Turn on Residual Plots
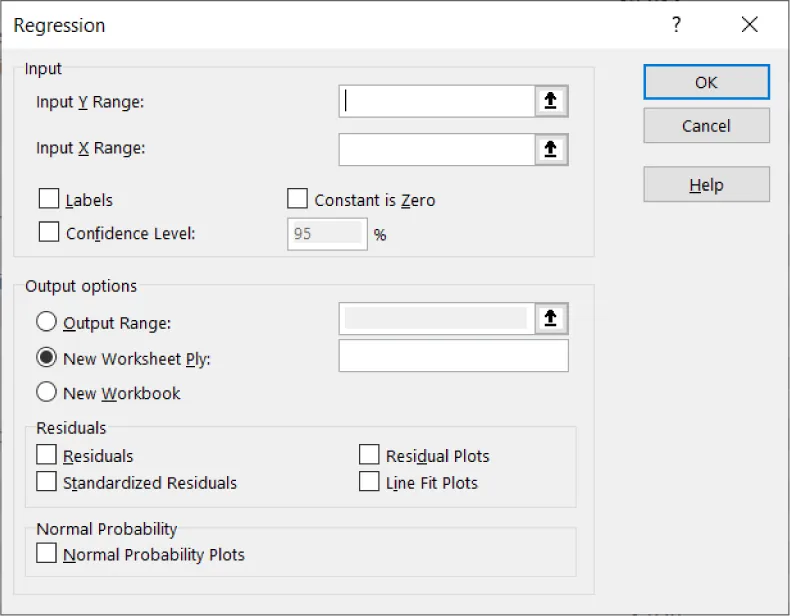The height and width of the screenshot is (616, 790). tap(369, 455)
